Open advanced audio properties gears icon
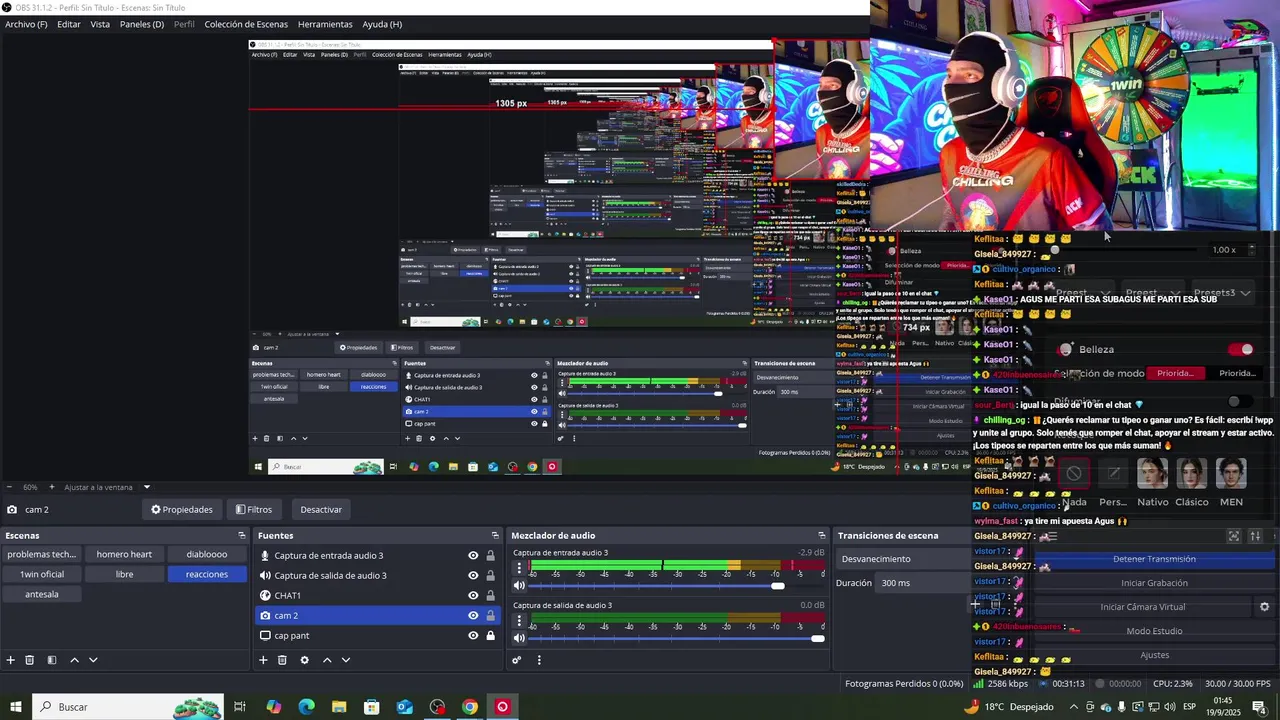 pyautogui.click(x=517, y=660)
